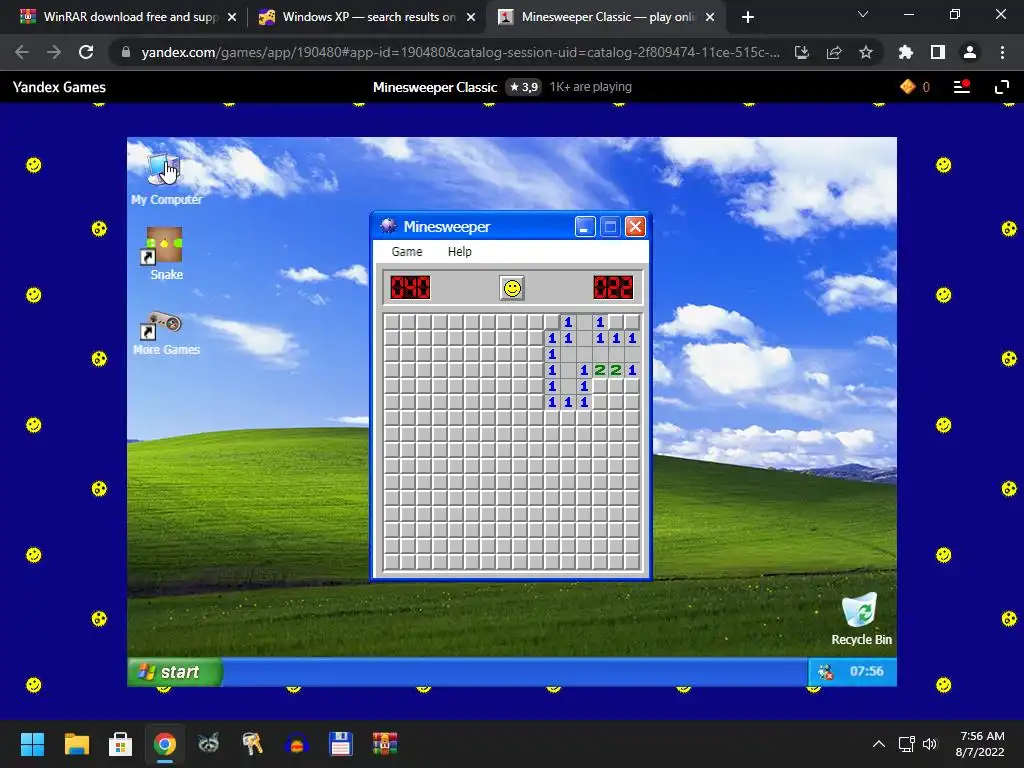Click the 3,9 star rating badge
Image resolution: width=1024 pixels, height=768 pixels.
(x=523, y=87)
